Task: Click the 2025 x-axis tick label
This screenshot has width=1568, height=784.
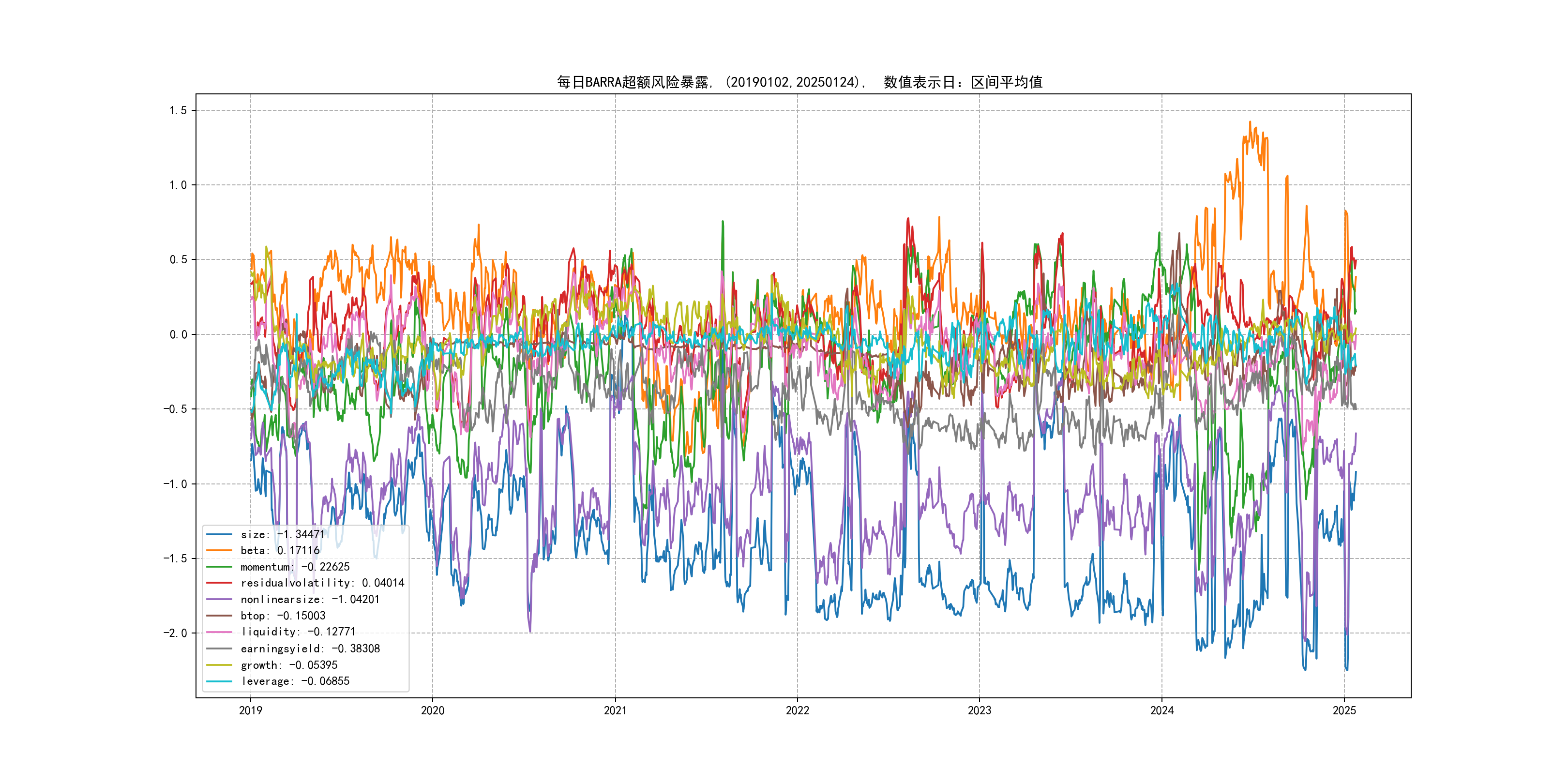Action: tap(1344, 710)
